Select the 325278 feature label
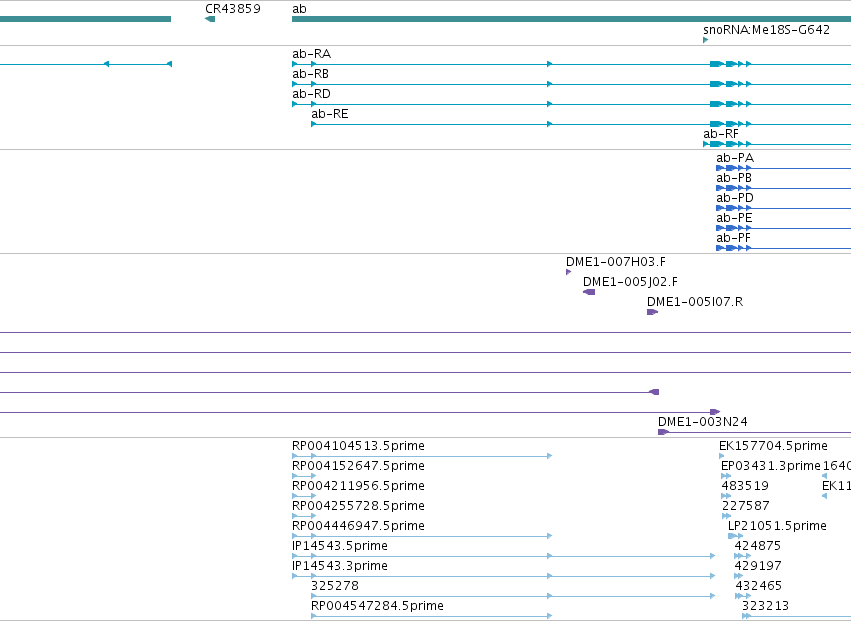 tap(335, 586)
